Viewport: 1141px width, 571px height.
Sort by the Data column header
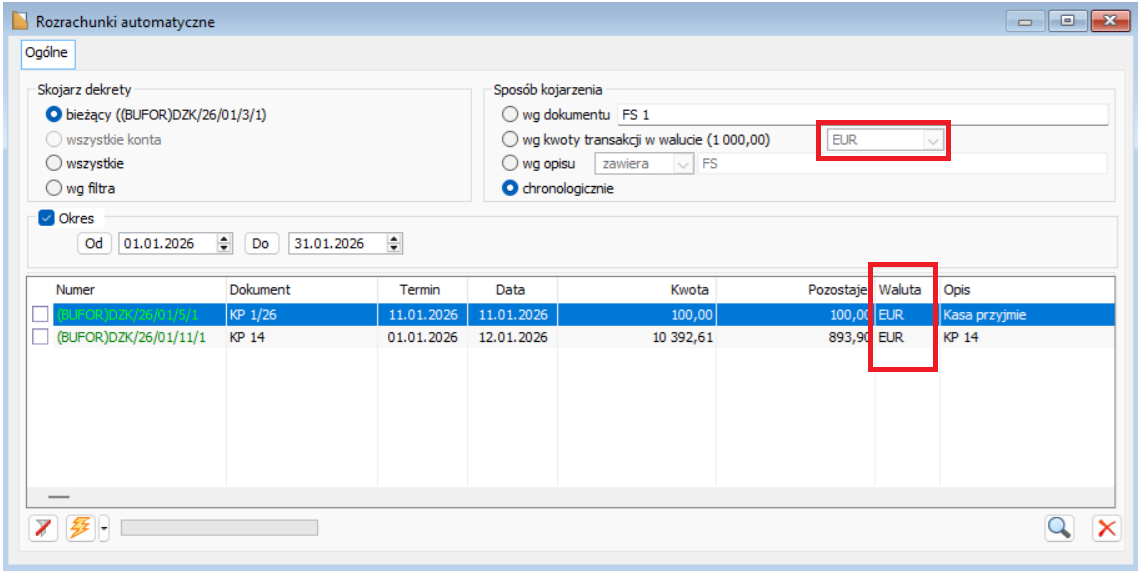pos(512,290)
